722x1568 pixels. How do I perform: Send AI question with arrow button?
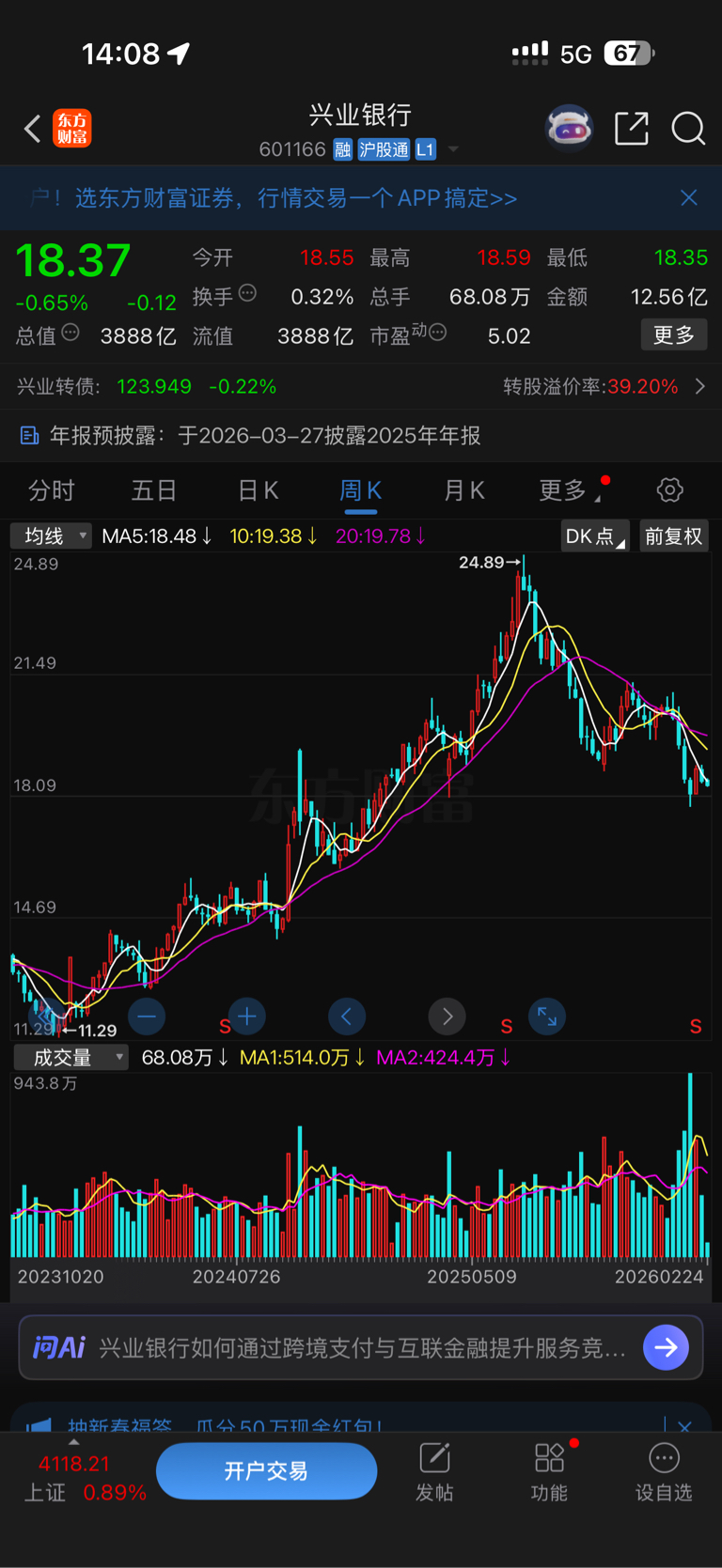pyautogui.click(x=667, y=1348)
